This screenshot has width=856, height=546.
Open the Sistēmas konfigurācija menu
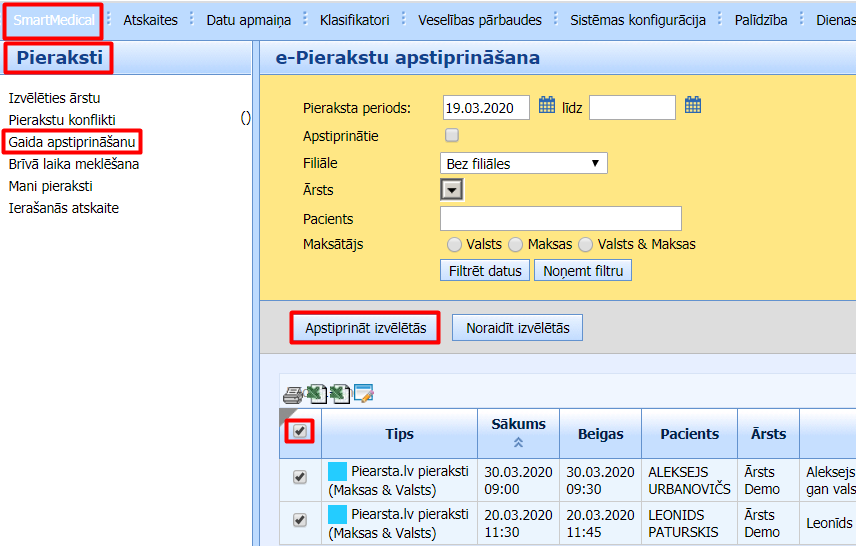point(637,19)
